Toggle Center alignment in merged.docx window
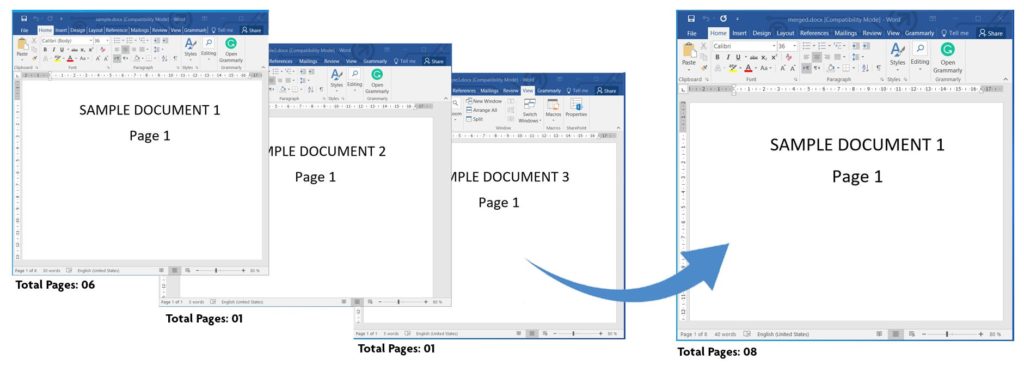The width and height of the screenshot is (1024, 365). tap(817, 57)
